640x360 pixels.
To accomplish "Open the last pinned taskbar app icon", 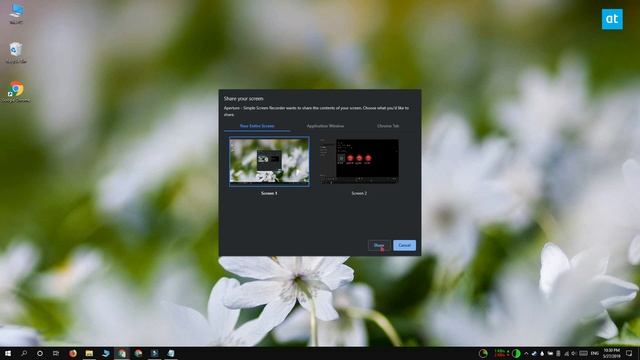I will click(x=171, y=353).
